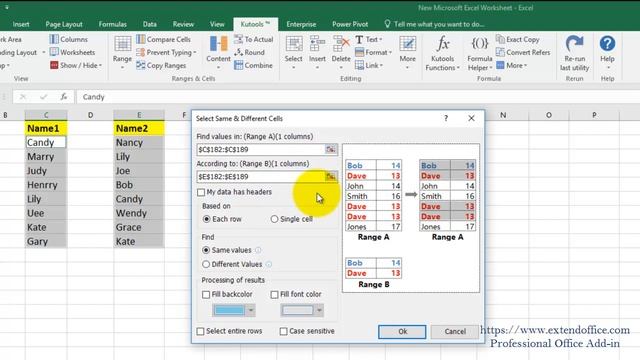Click the Combine tool
Screen dimensions: 640x360
point(253,65)
